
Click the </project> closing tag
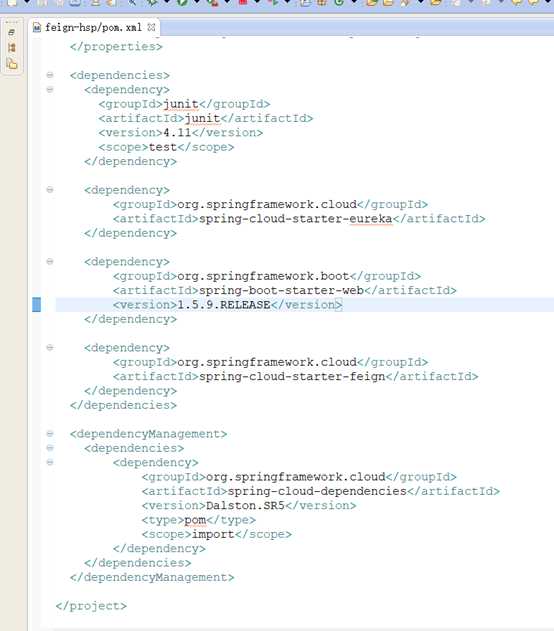pos(91,606)
